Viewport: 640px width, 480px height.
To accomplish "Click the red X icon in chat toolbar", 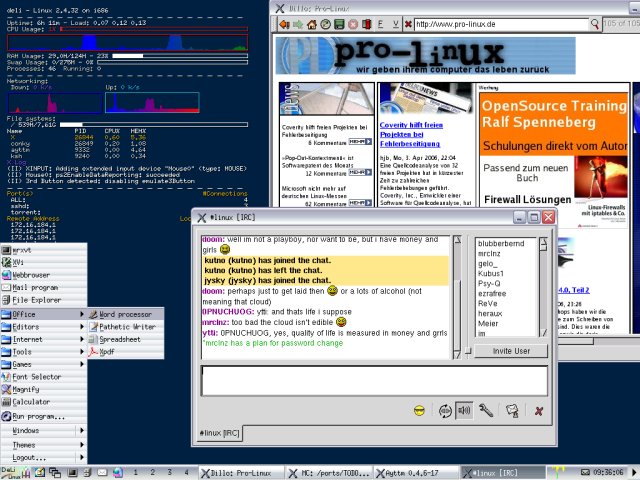I will [539, 410].
